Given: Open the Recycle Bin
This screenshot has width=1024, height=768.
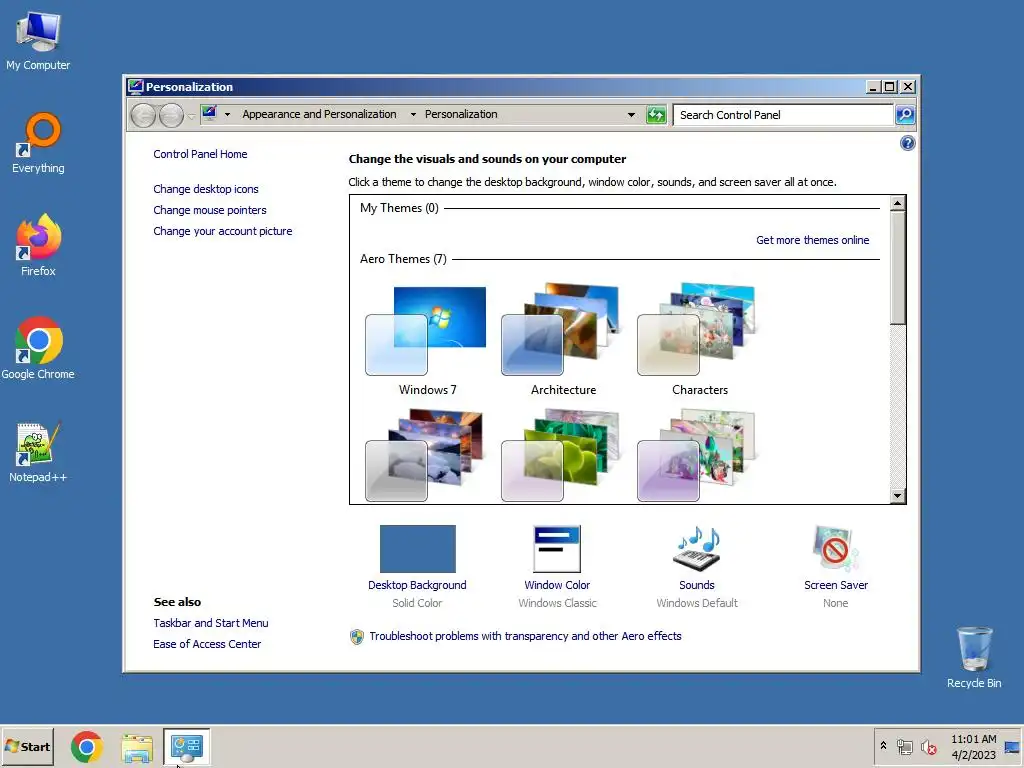Looking at the screenshot, I should pyautogui.click(x=974, y=657).
